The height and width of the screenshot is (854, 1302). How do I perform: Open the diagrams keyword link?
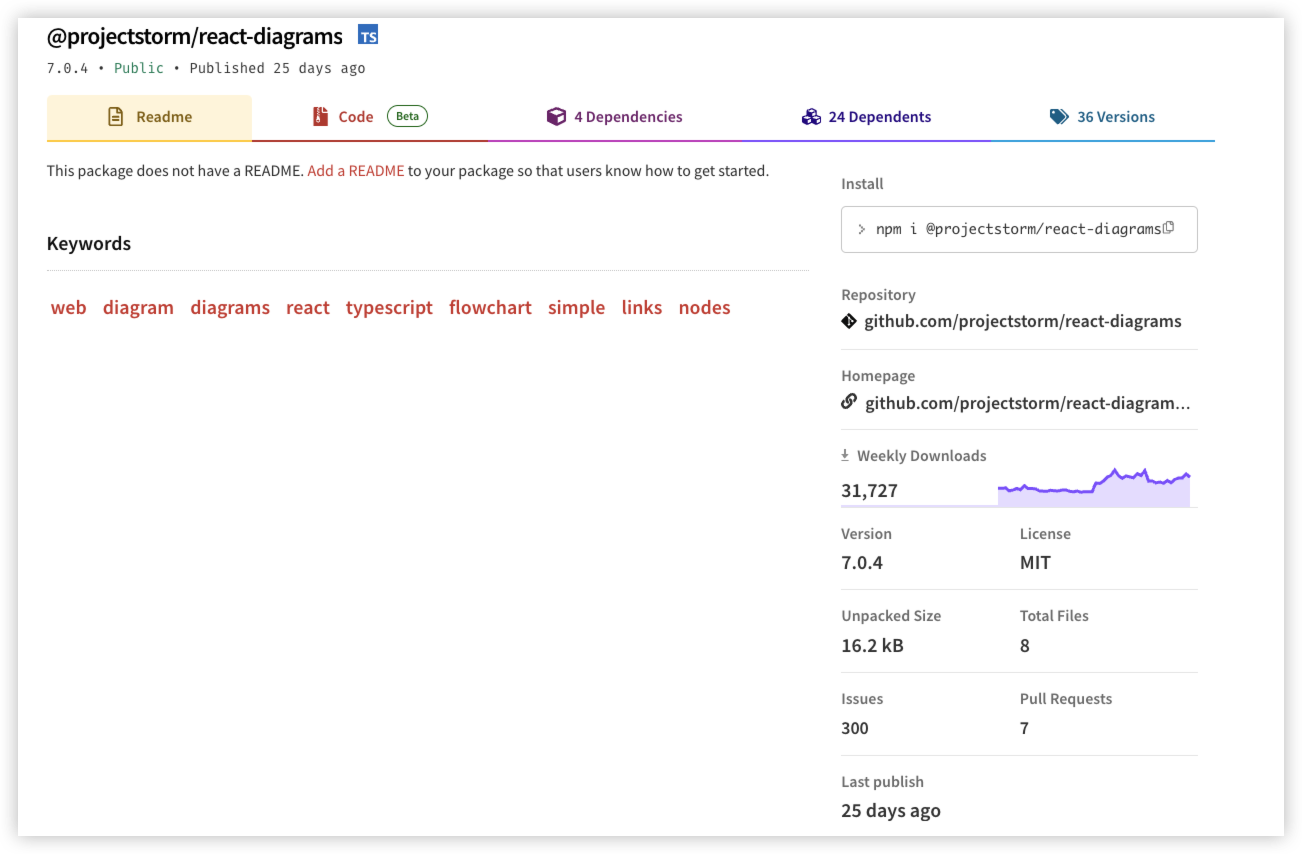[x=230, y=308]
